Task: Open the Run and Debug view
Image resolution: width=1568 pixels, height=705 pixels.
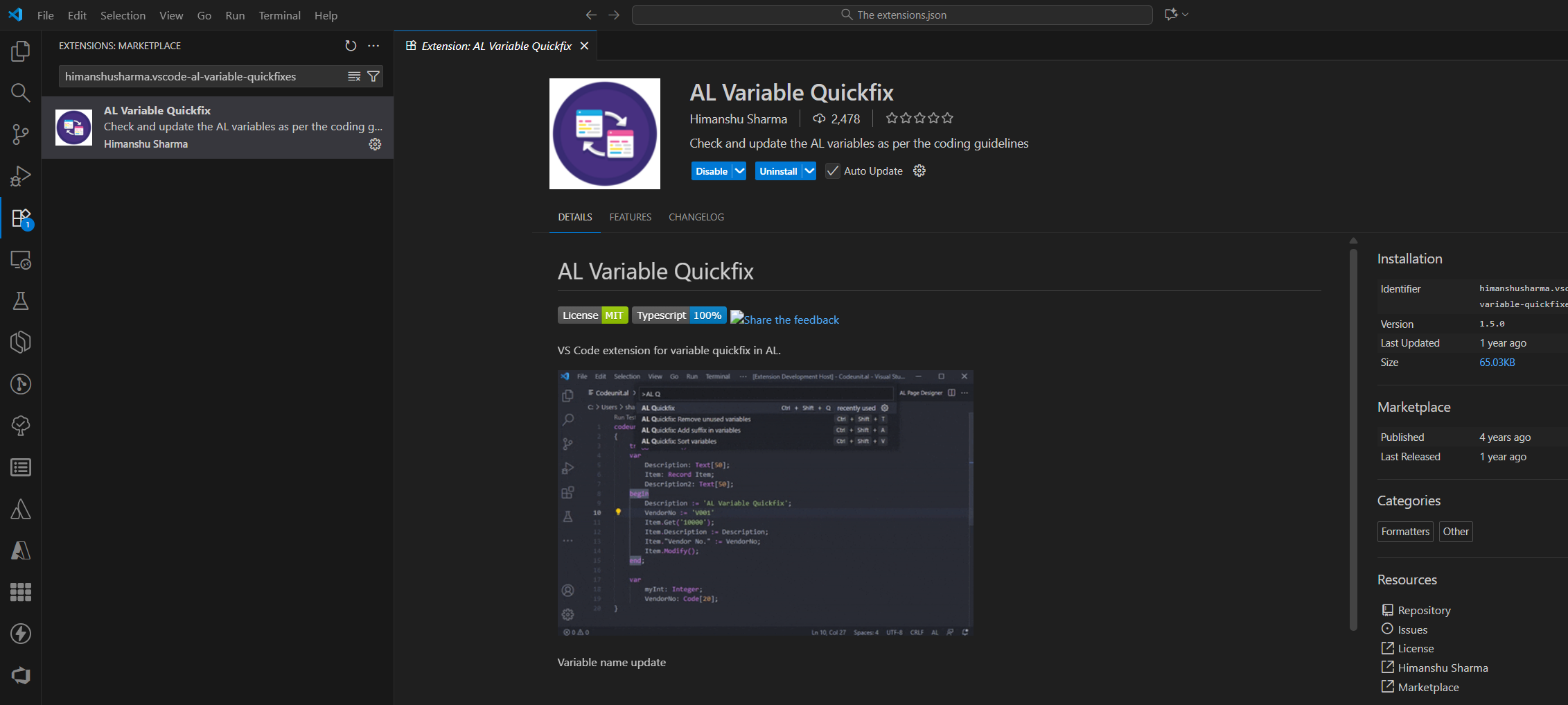Action: coord(21,176)
